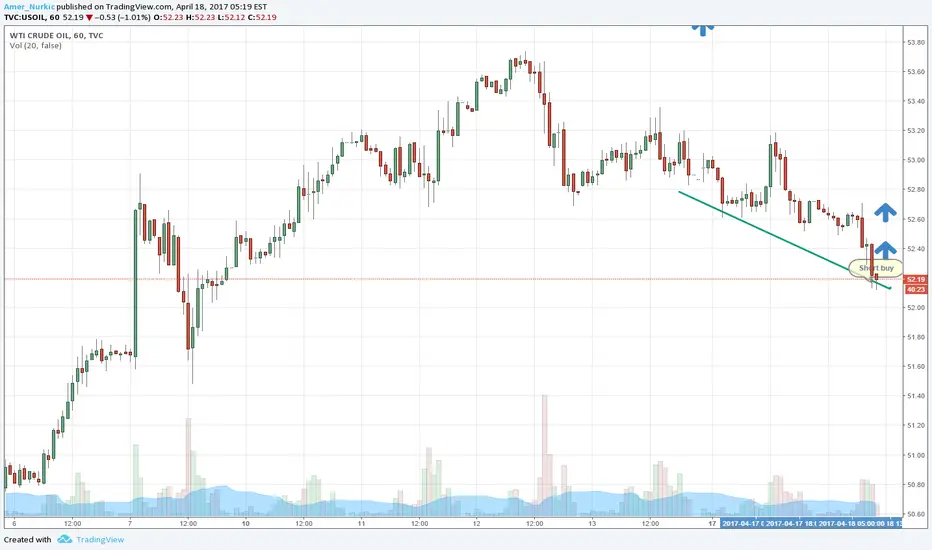Click the blue up arrow at chart top
This screenshot has width=932, height=550.
(x=703, y=30)
